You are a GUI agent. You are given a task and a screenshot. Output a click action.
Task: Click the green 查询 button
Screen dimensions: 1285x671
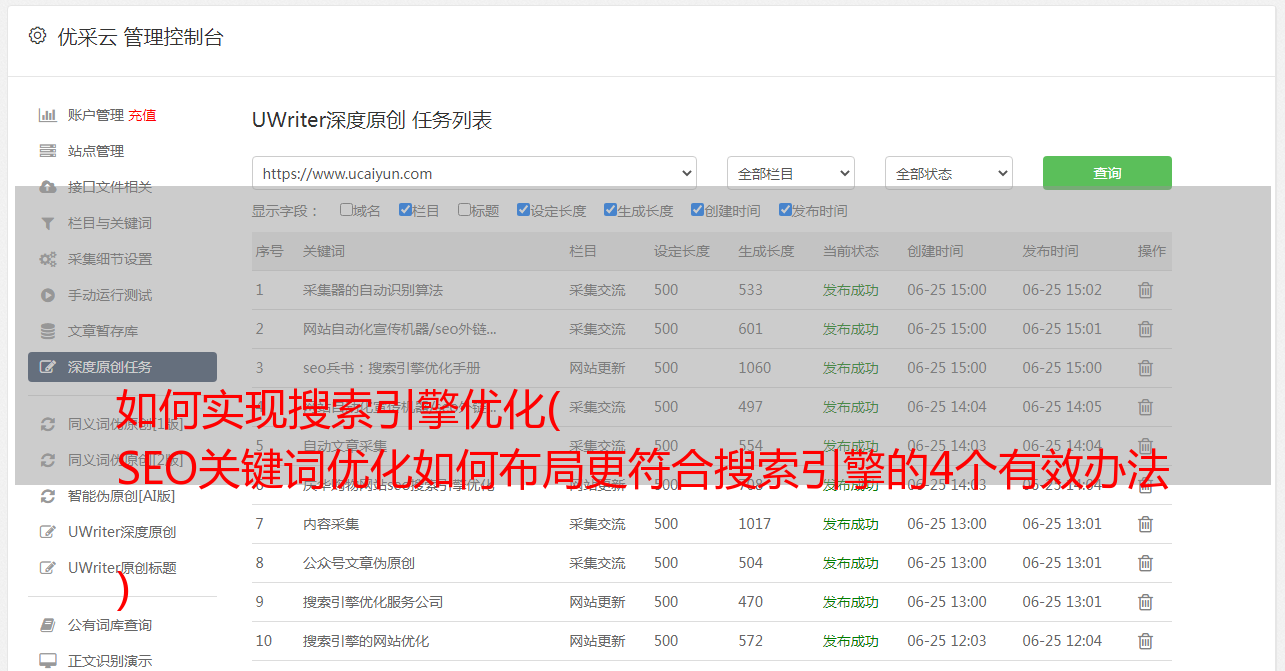pos(1106,173)
